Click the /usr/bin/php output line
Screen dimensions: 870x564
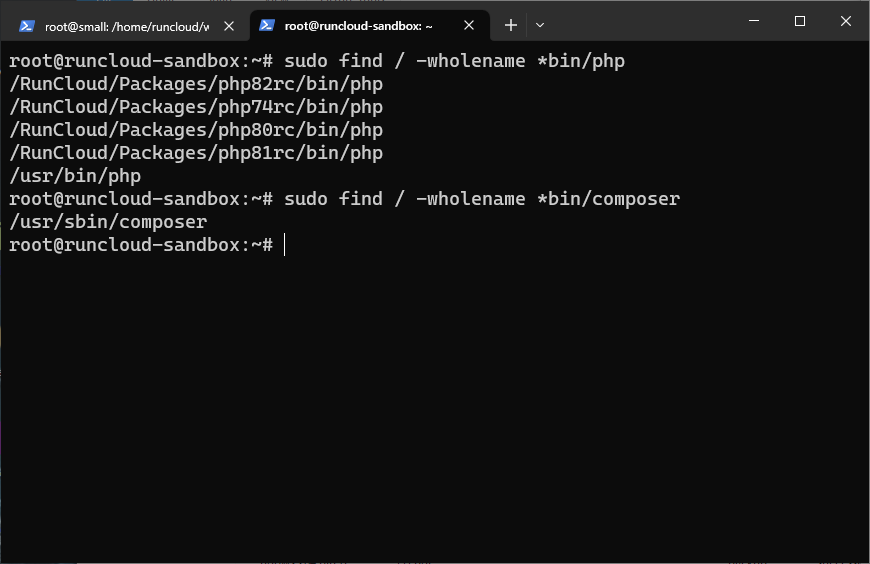click(75, 176)
